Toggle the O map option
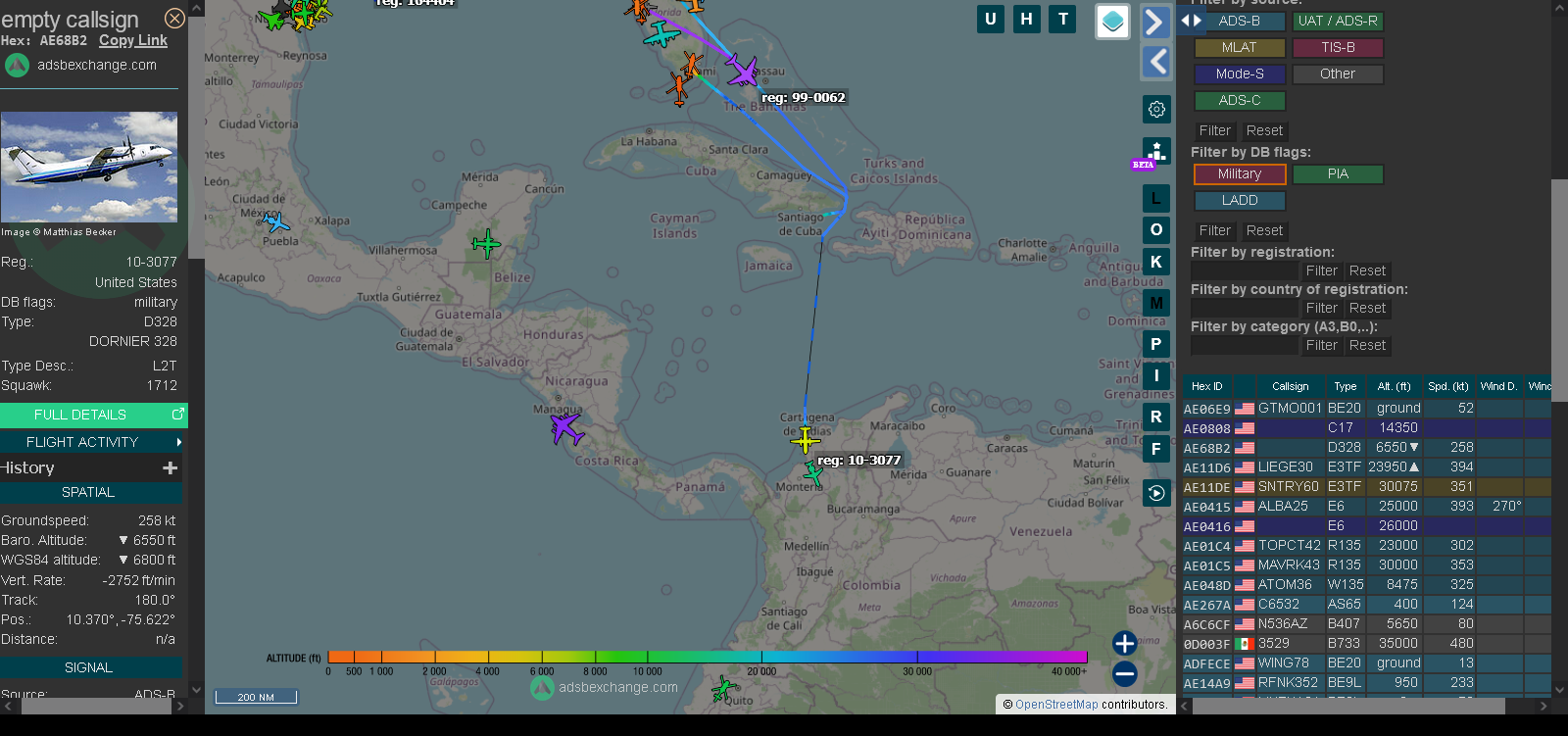 click(x=1156, y=230)
